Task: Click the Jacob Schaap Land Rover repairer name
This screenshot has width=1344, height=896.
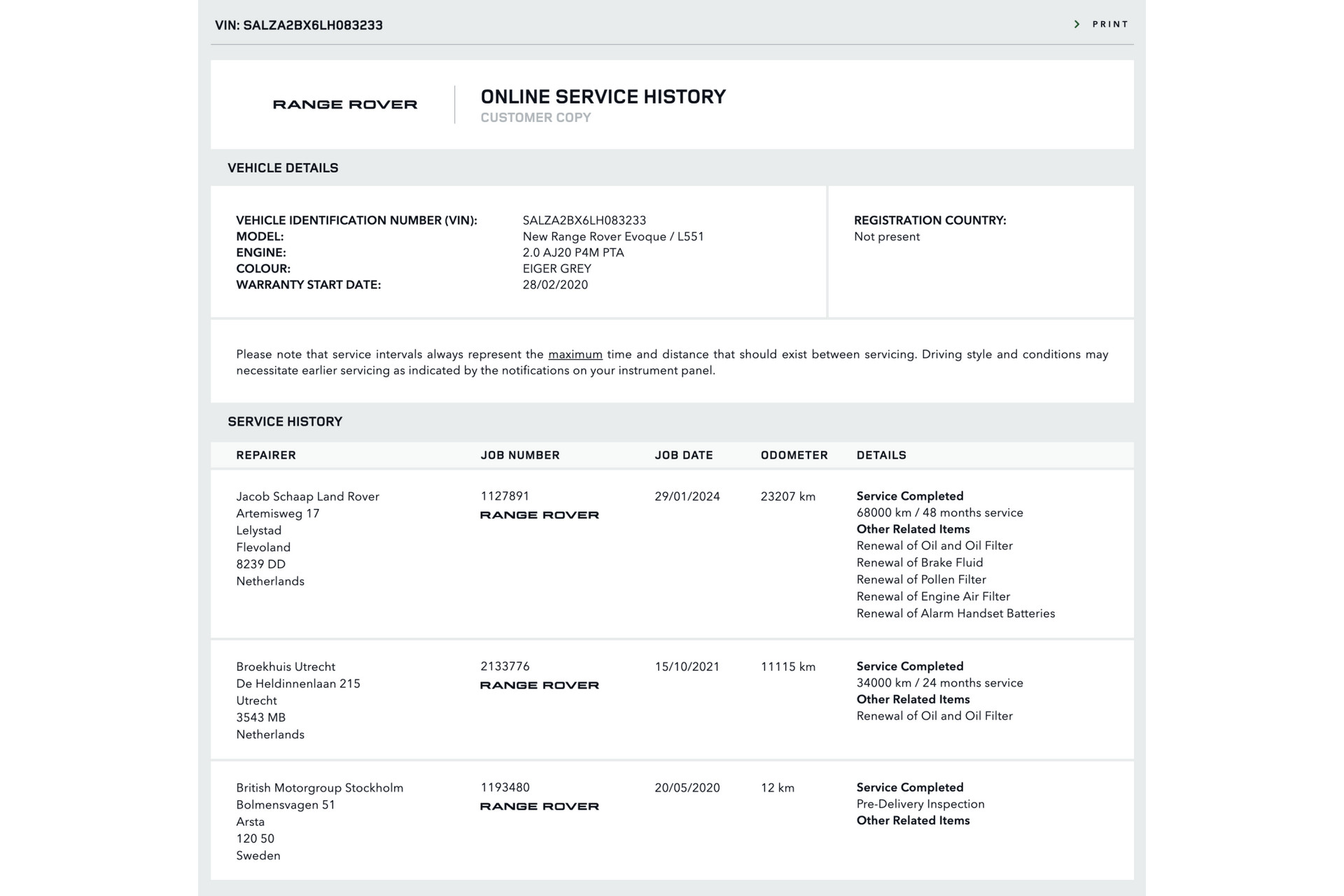Action: tap(307, 496)
